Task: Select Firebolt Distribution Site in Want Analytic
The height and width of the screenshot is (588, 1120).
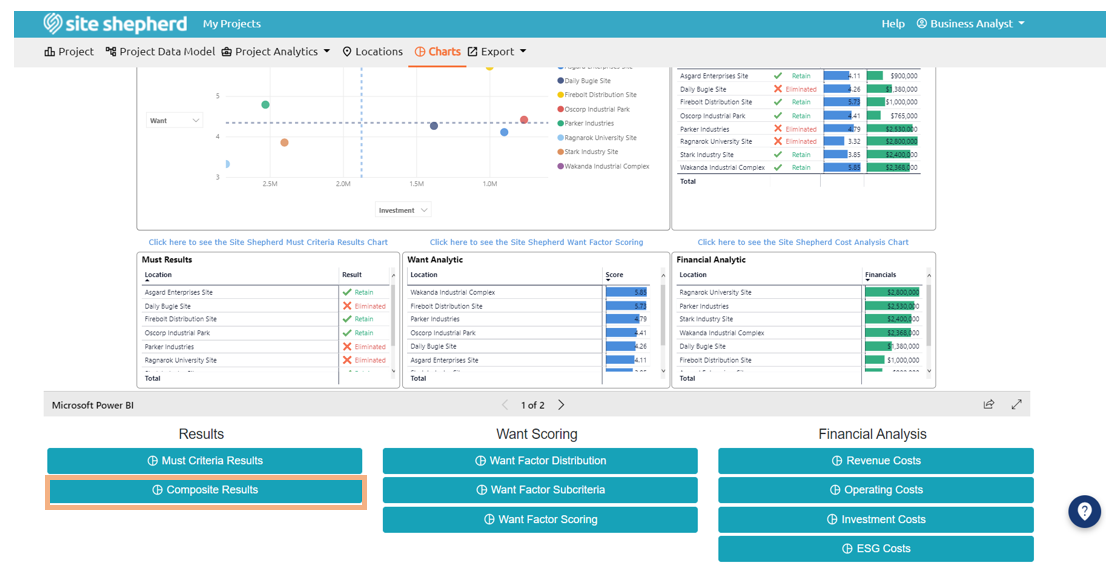Action: tap(446, 306)
